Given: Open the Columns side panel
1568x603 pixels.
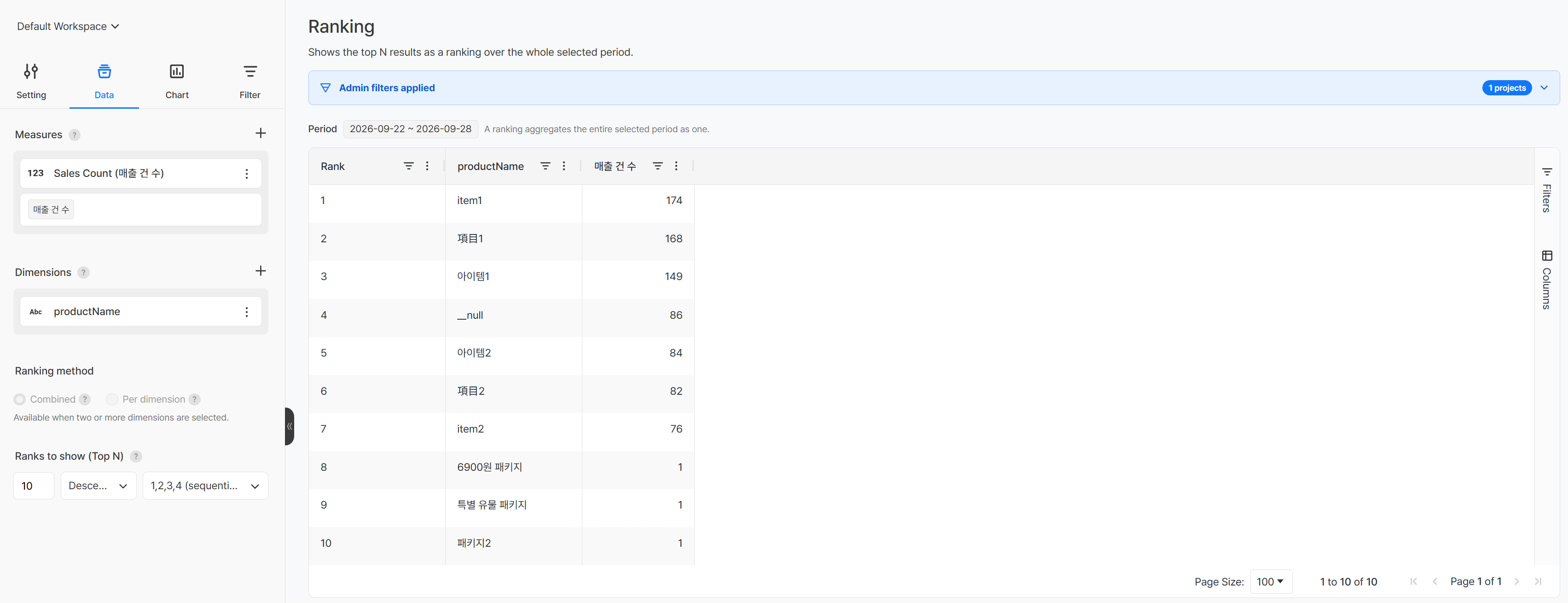Looking at the screenshot, I should pos(1547,280).
